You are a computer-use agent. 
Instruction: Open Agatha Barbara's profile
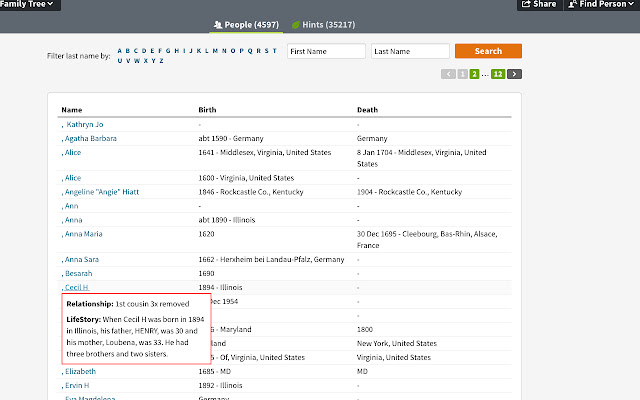coord(91,138)
